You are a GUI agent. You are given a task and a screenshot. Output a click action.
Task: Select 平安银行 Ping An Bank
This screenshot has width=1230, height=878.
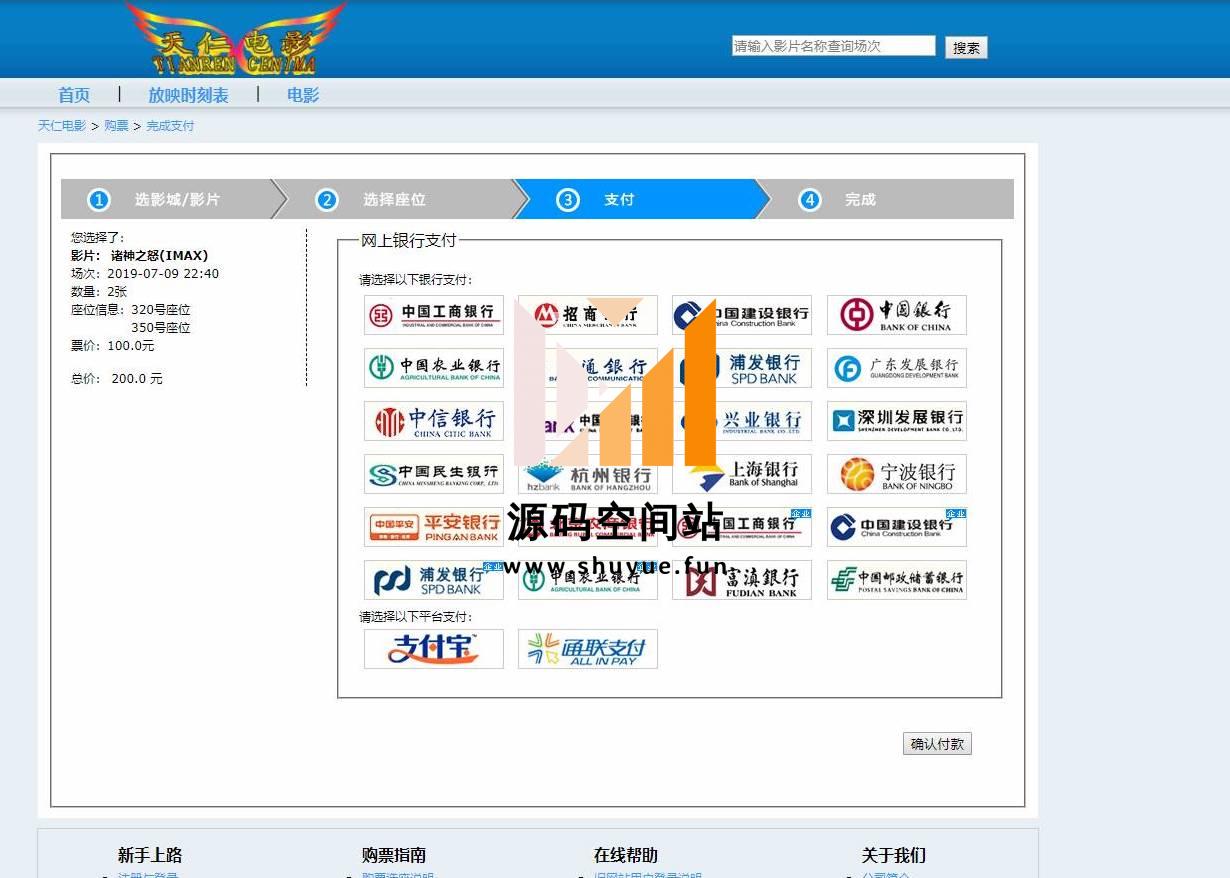[x=434, y=527]
